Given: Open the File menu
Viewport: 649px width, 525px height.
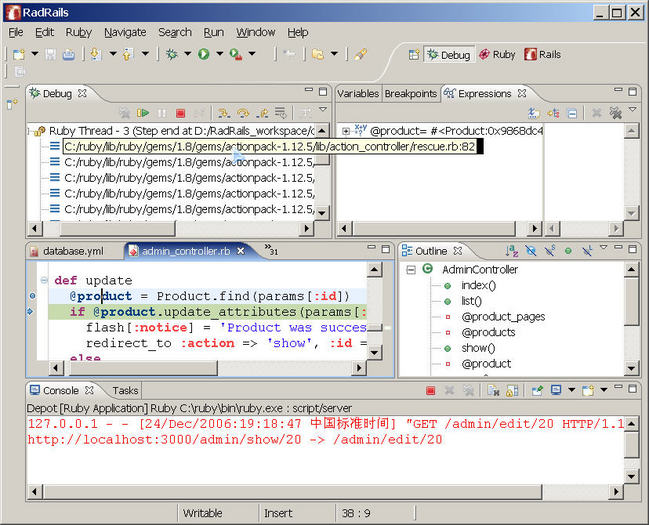Looking at the screenshot, I should click(16, 32).
